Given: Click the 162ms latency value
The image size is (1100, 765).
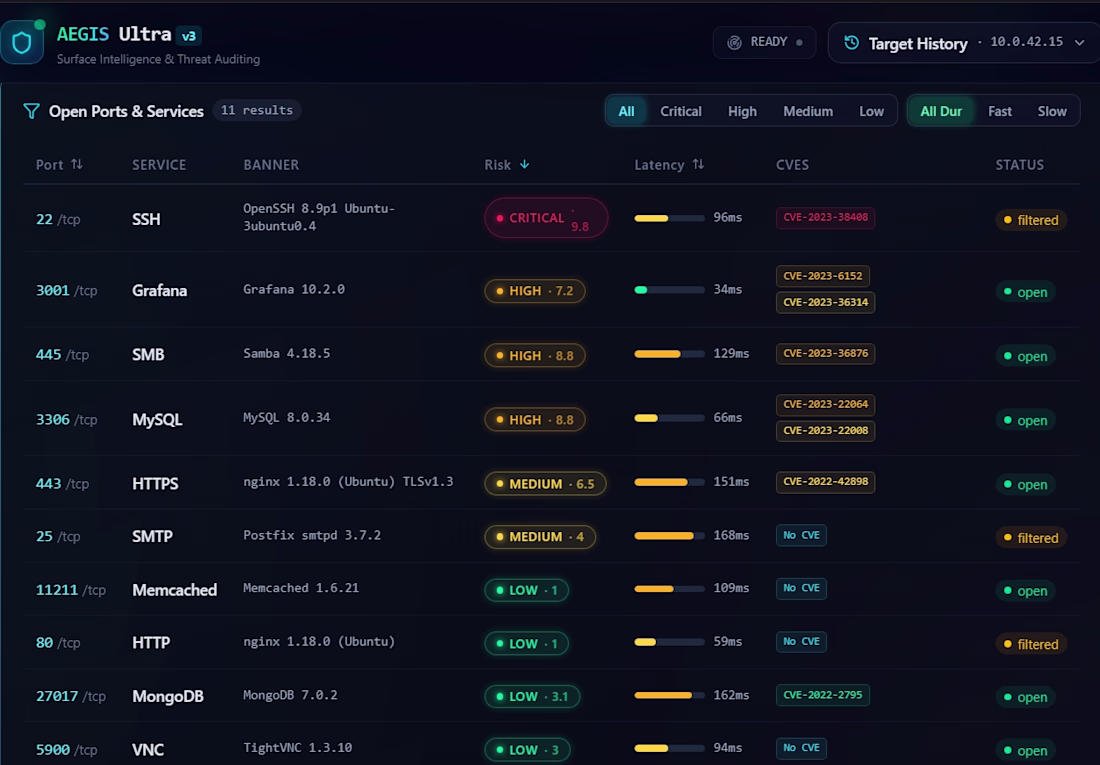Looking at the screenshot, I should pos(731,696).
